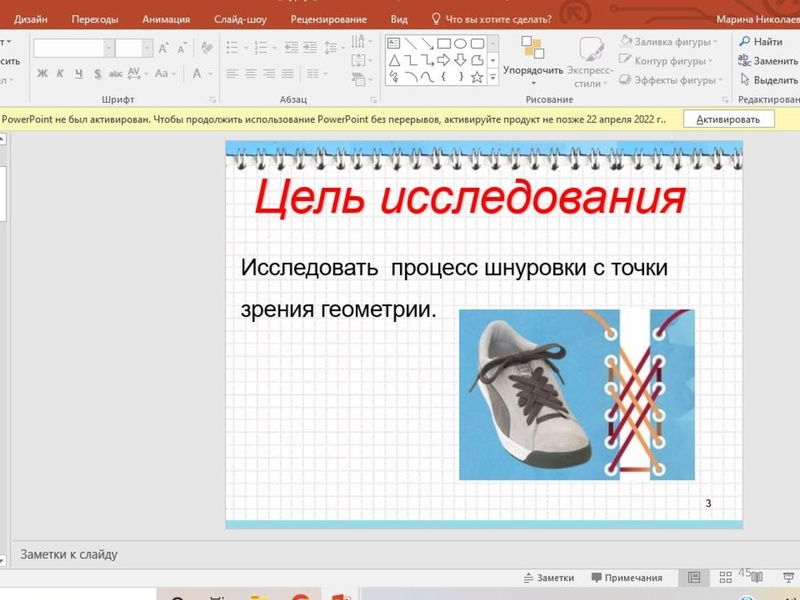Apply bold formatting with the Ж icon
Viewport: 800px width, 600px height.
tap(41, 74)
